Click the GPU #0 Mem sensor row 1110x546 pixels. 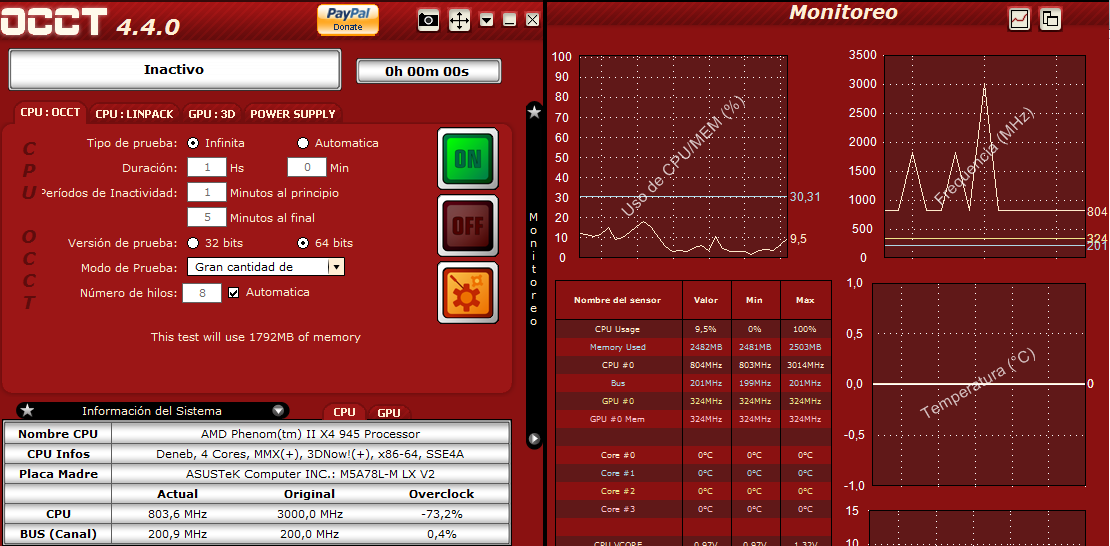point(694,419)
